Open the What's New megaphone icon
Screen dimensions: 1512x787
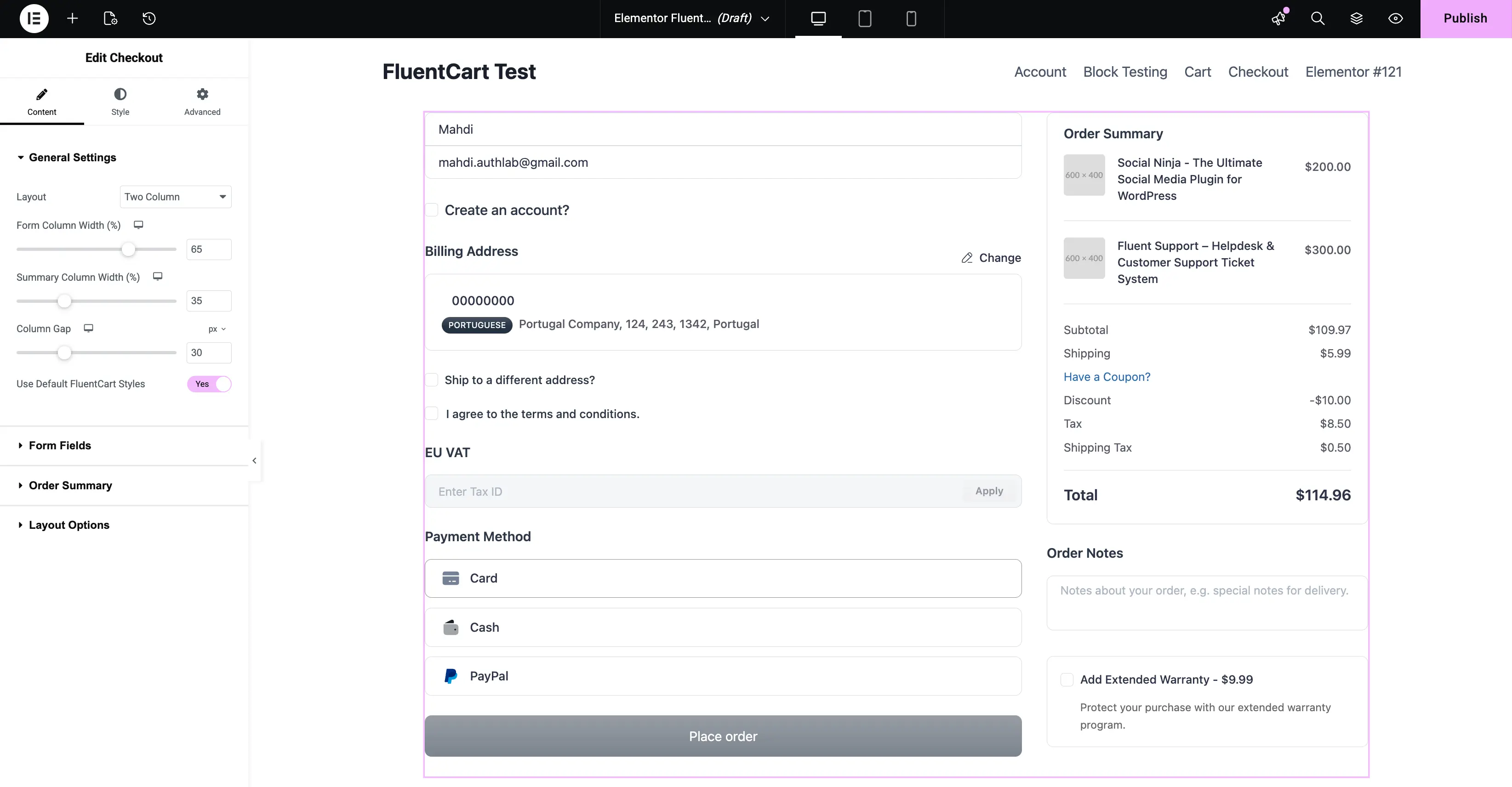1279,18
